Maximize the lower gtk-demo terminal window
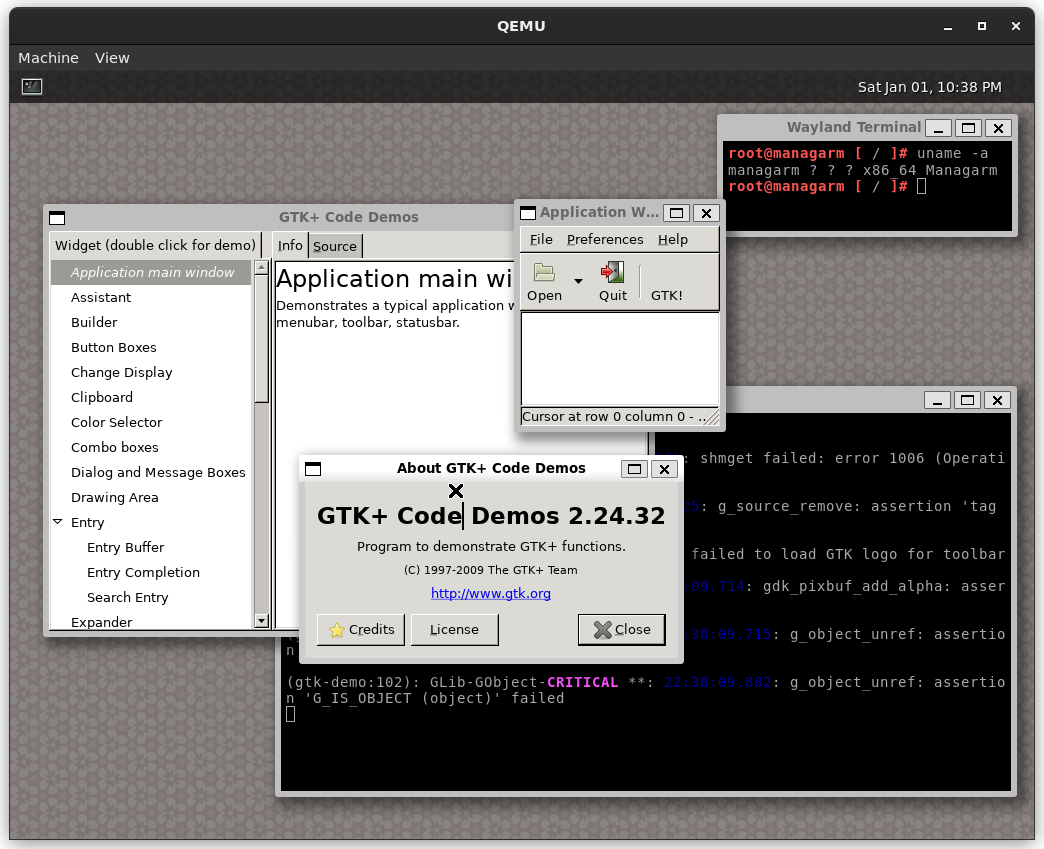This screenshot has height=849, width=1044. tap(967, 400)
